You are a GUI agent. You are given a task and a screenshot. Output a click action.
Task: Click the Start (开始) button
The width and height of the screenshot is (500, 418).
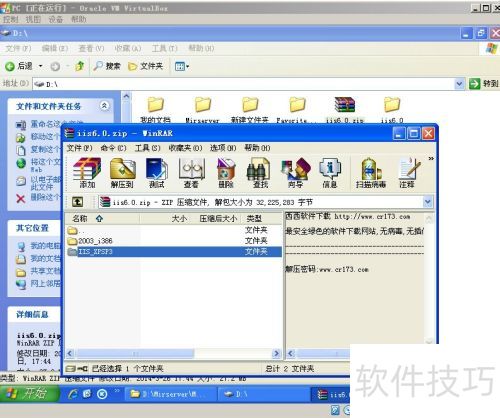click(x=30, y=394)
